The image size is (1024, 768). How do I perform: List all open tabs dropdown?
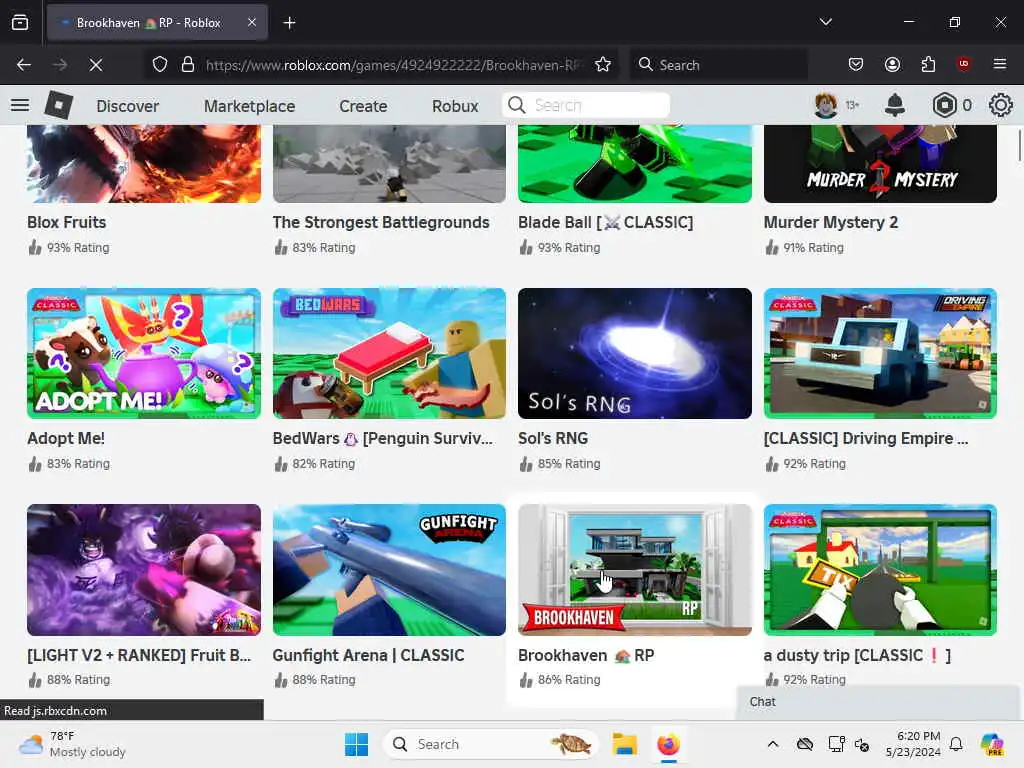825,22
